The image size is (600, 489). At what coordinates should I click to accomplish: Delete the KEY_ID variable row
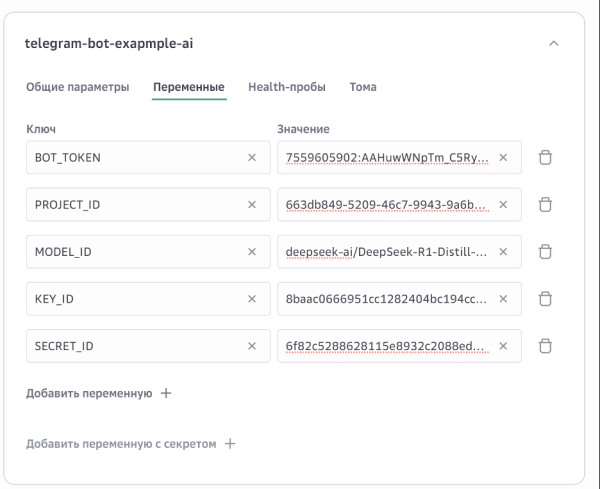pyautogui.click(x=546, y=299)
